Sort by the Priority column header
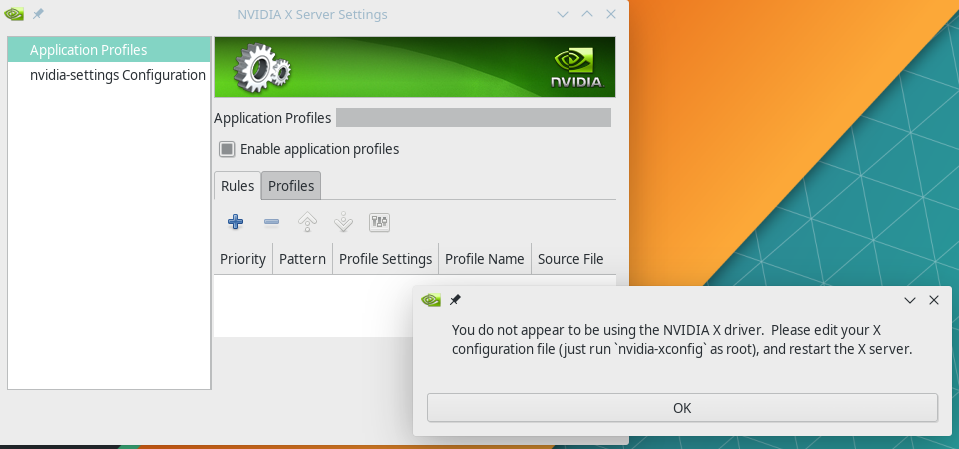The width and height of the screenshot is (959, 449). pos(243,259)
